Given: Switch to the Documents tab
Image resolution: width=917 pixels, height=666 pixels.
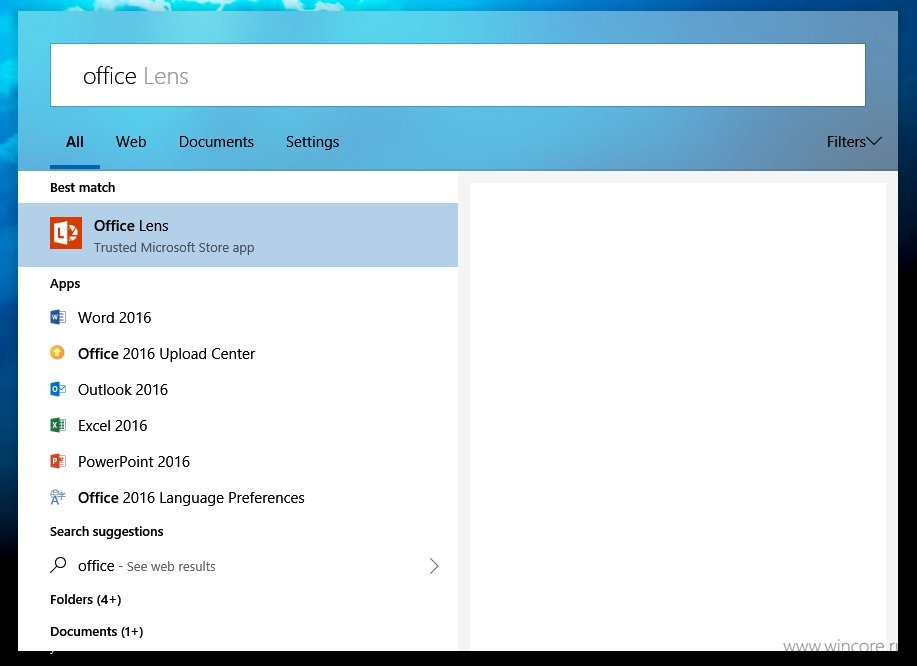Looking at the screenshot, I should 216,142.
